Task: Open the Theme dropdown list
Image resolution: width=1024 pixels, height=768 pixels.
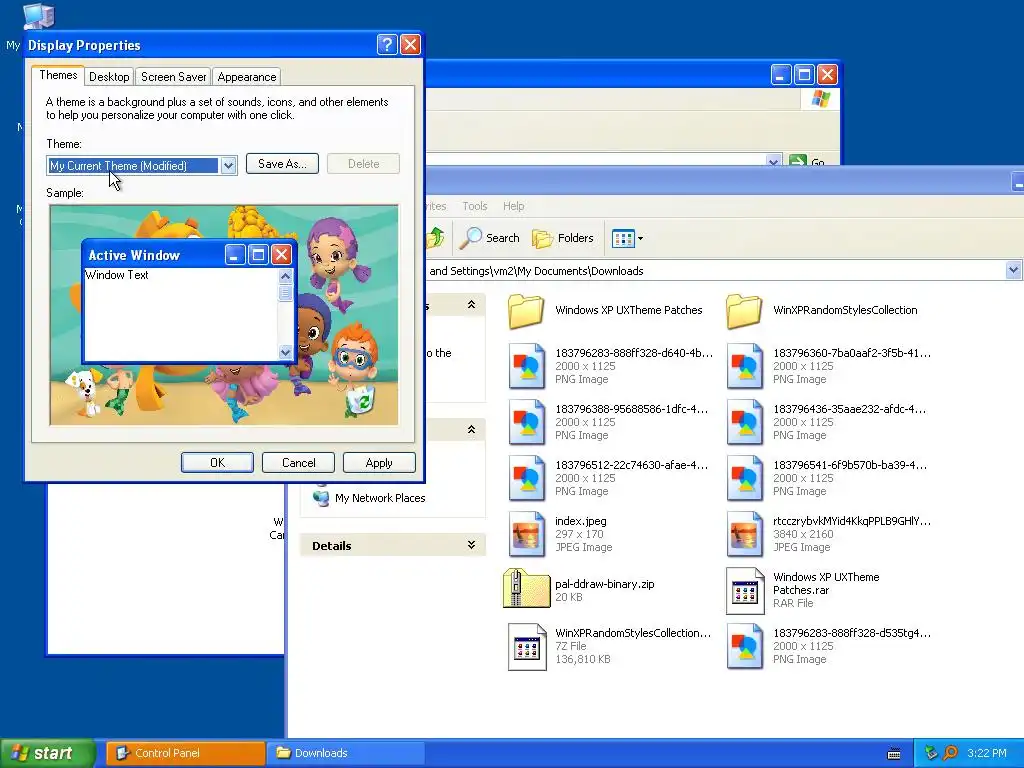Action: click(228, 165)
